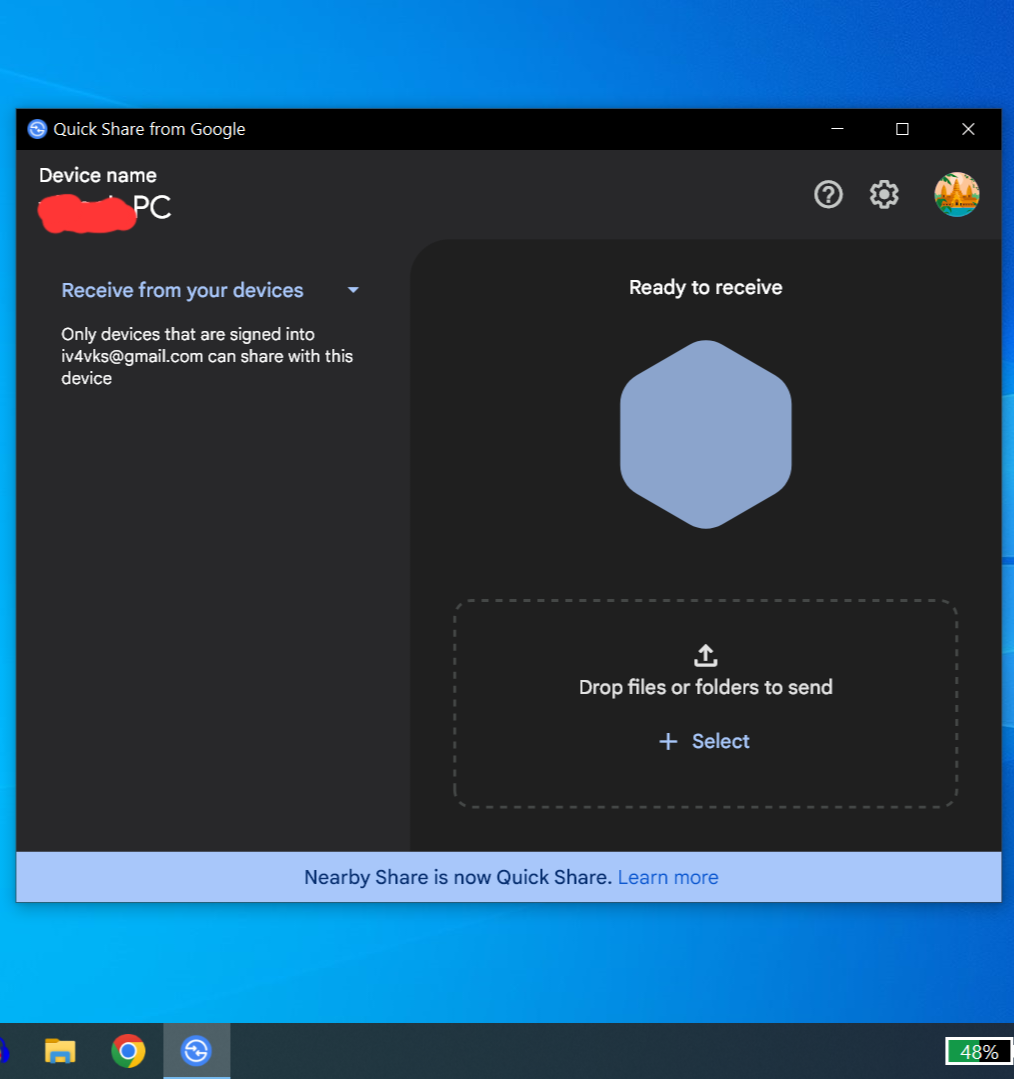Close the Quick Share window
Viewport: 1014px width, 1079px height.
(967, 129)
